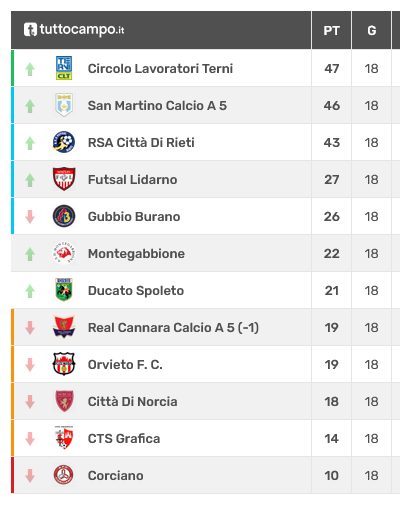Click the Montegabbione team logo
400x508 pixels.
pyautogui.click(x=64, y=253)
